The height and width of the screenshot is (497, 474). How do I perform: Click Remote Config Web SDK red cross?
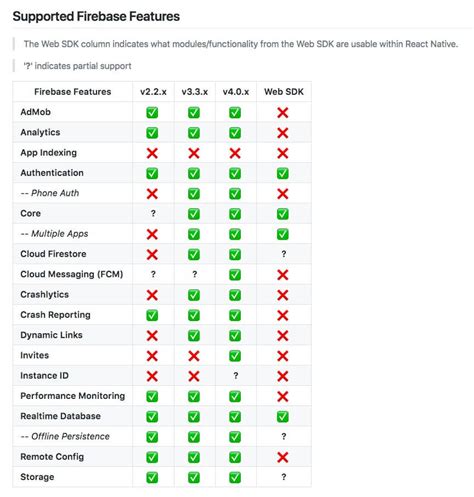(x=283, y=457)
